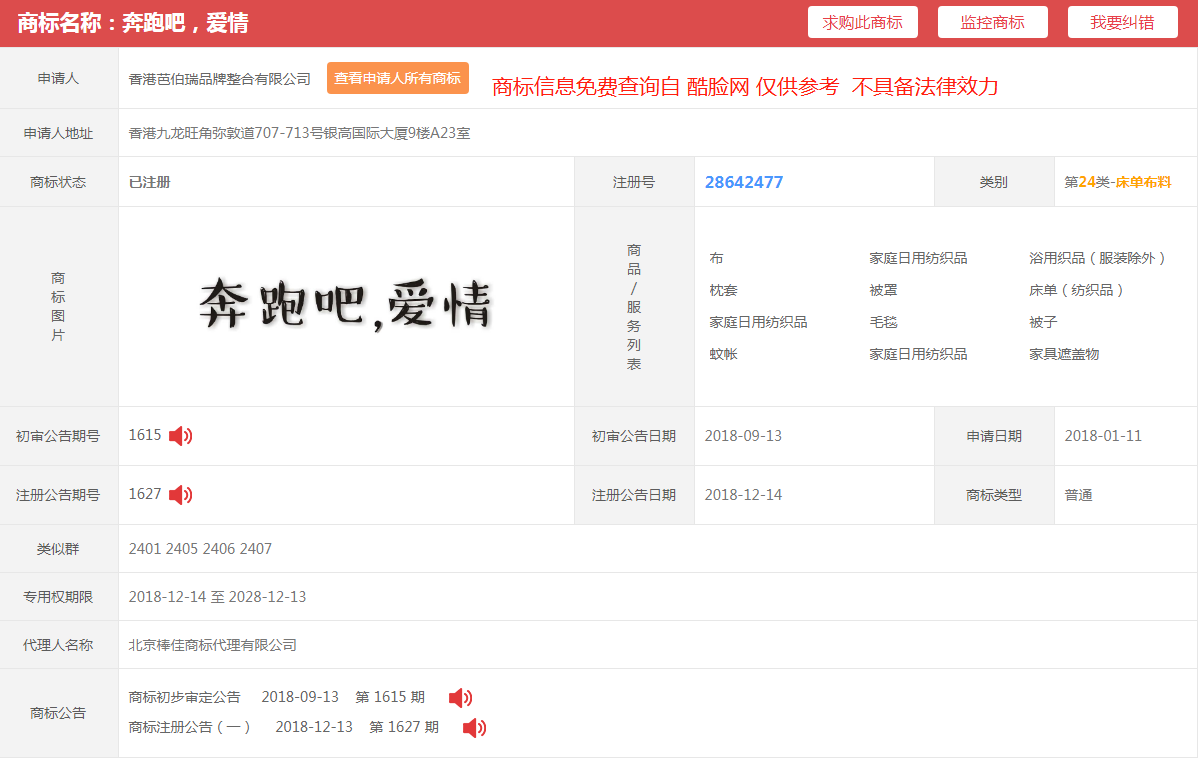Click speaker icon beside 商标注册公告（一） row
Viewport: 1199px width, 761px height.
tap(474, 727)
